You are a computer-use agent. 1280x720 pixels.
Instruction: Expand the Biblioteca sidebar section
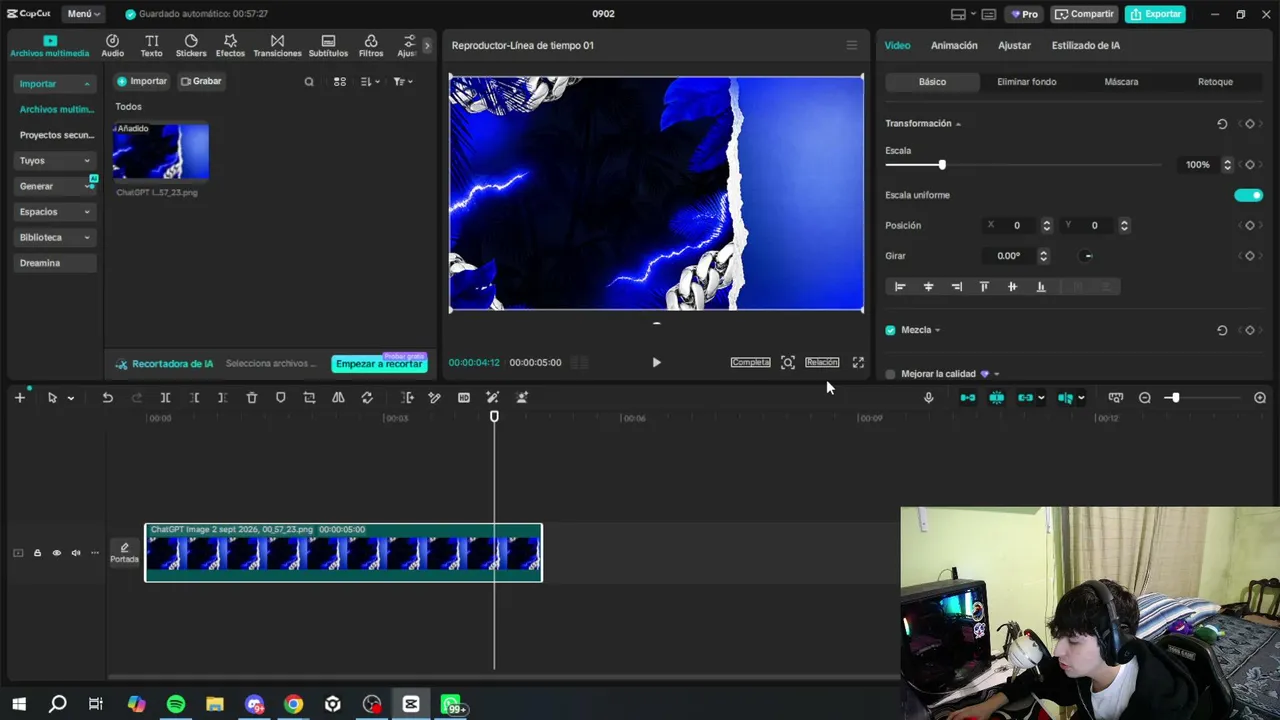pos(56,237)
